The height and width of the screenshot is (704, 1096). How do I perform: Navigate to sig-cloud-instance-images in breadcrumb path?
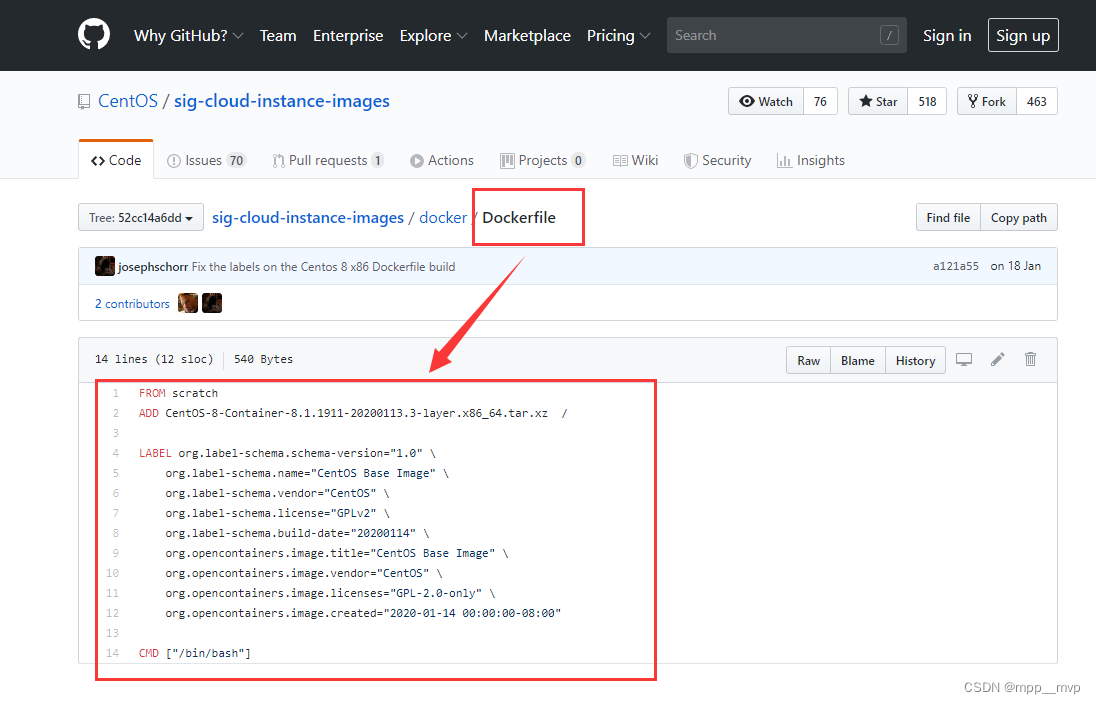click(308, 217)
